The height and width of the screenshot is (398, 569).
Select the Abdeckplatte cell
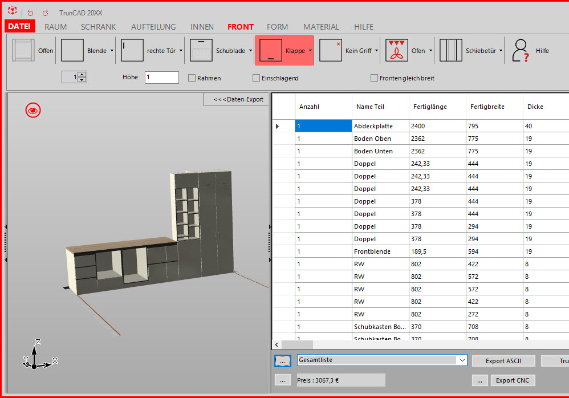pyautogui.click(x=380, y=126)
